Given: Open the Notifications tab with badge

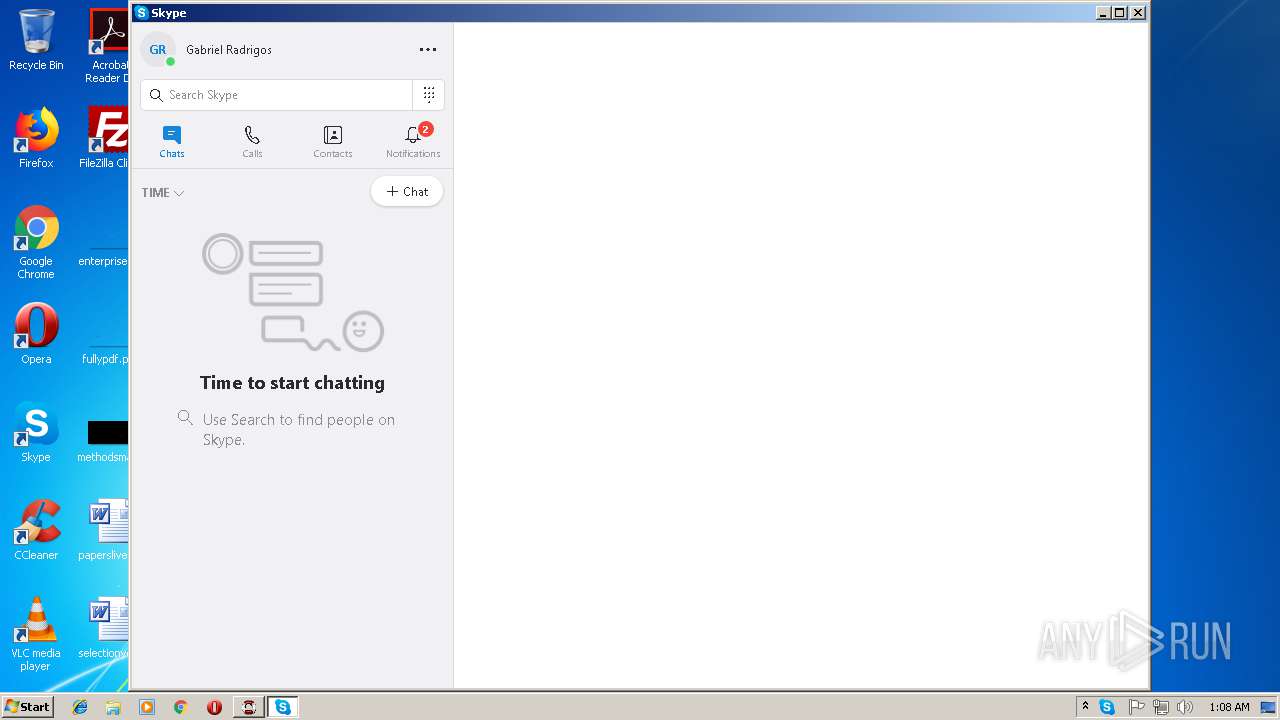Looking at the screenshot, I should pos(413,142).
